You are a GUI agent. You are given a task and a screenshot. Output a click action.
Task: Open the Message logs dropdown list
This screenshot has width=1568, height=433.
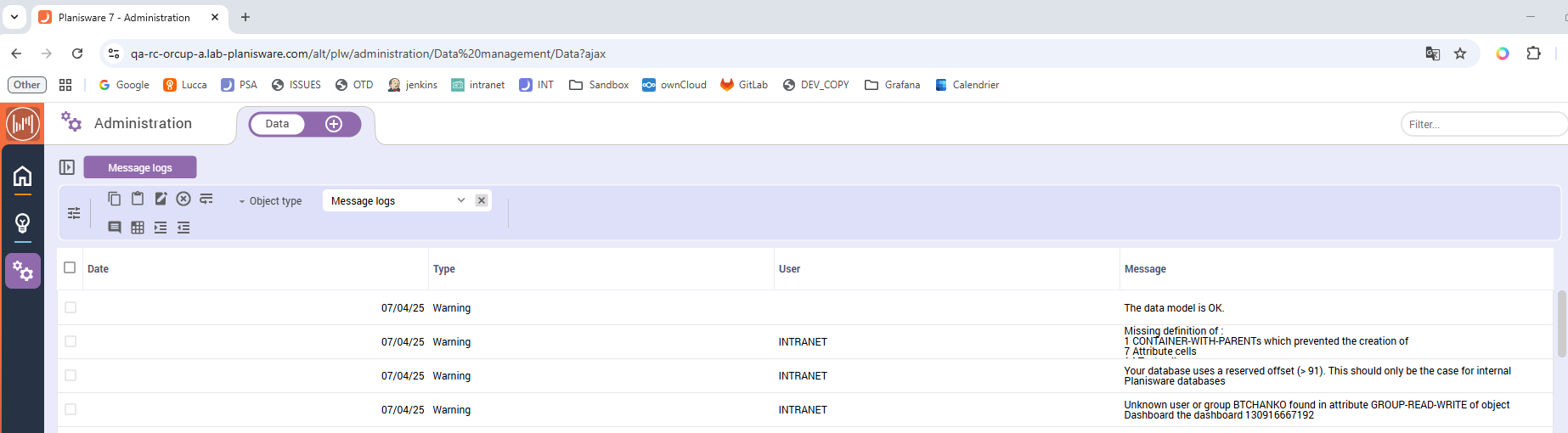[x=460, y=200]
